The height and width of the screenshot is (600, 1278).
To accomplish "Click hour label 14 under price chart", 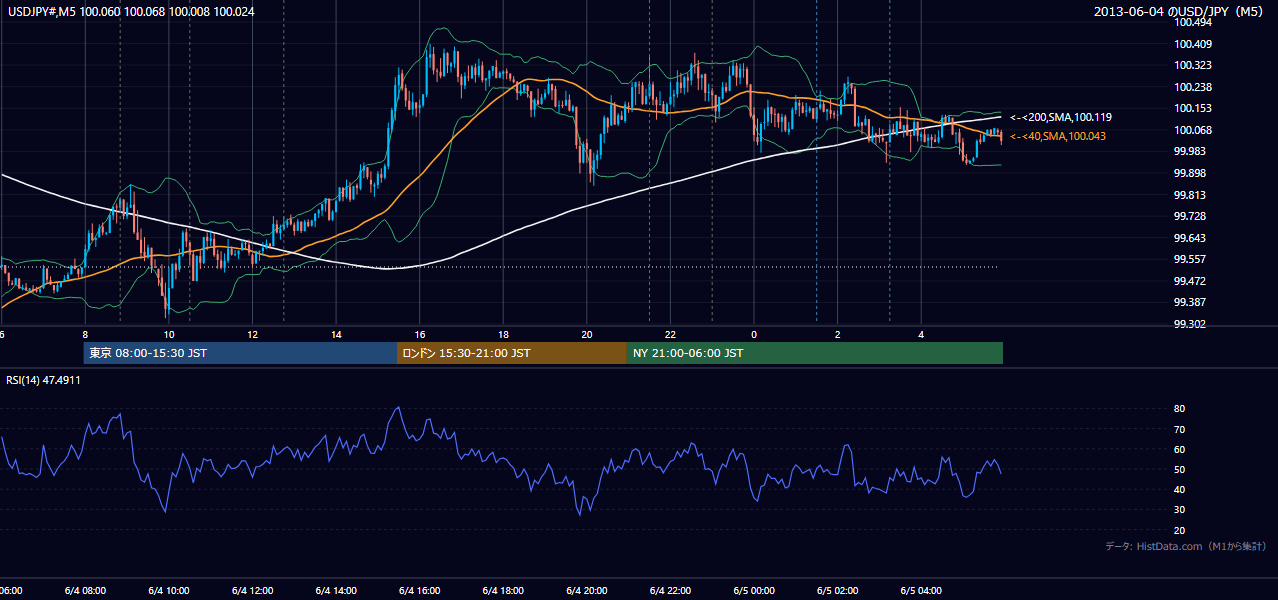I will [336, 335].
